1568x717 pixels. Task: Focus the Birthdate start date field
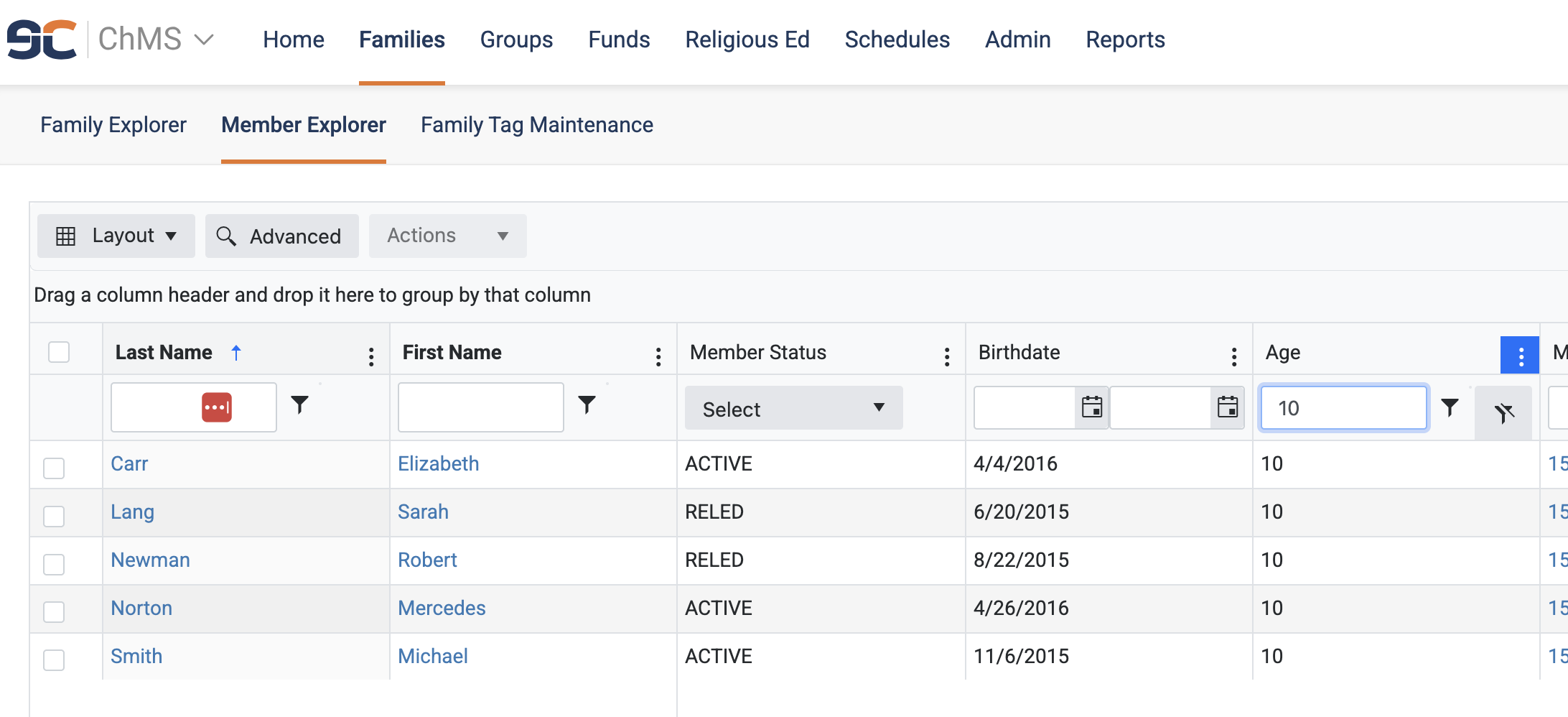point(1025,407)
